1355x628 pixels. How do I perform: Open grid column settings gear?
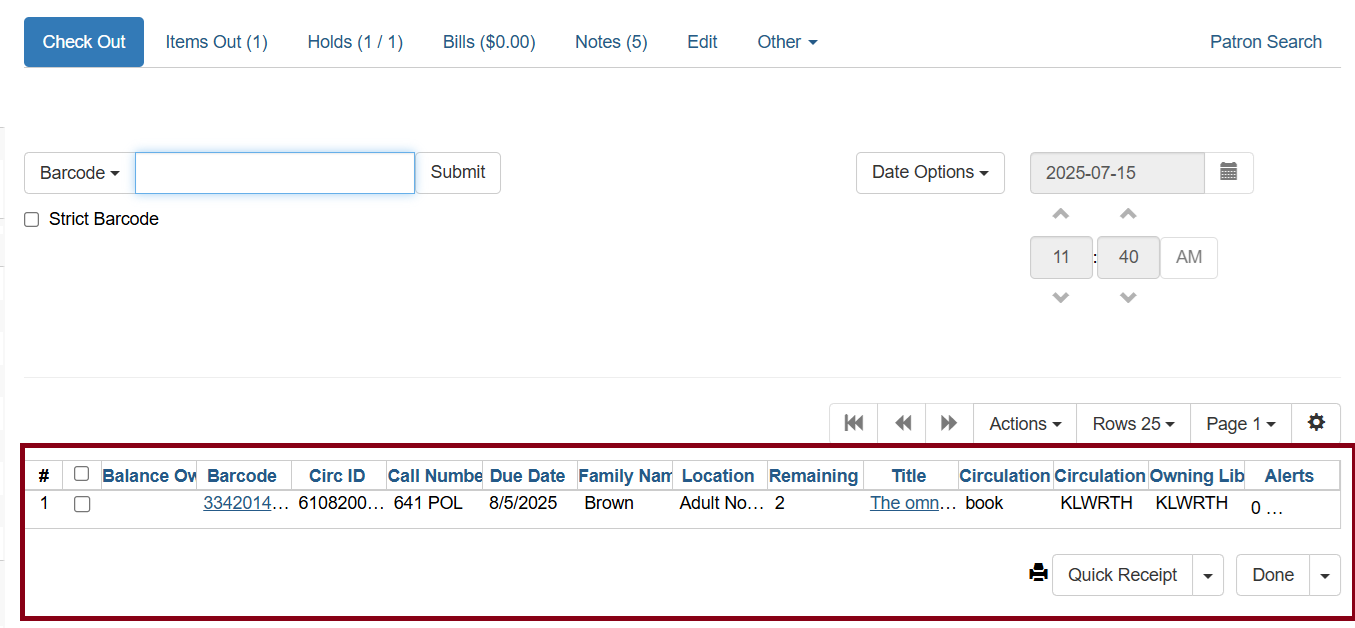pyautogui.click(x=1316, y=423)
